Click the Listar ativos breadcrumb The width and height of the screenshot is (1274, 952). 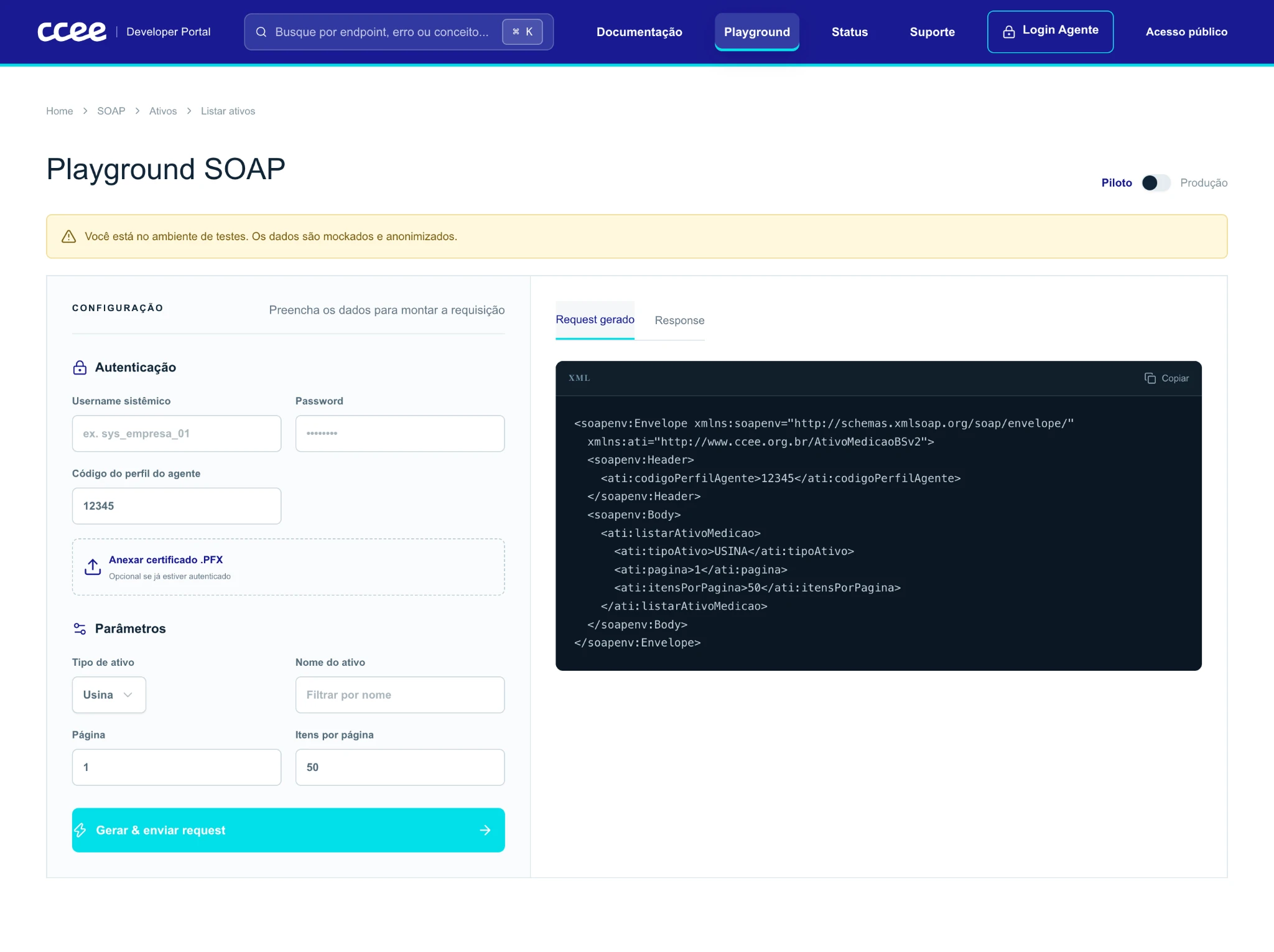coord(228,111)
